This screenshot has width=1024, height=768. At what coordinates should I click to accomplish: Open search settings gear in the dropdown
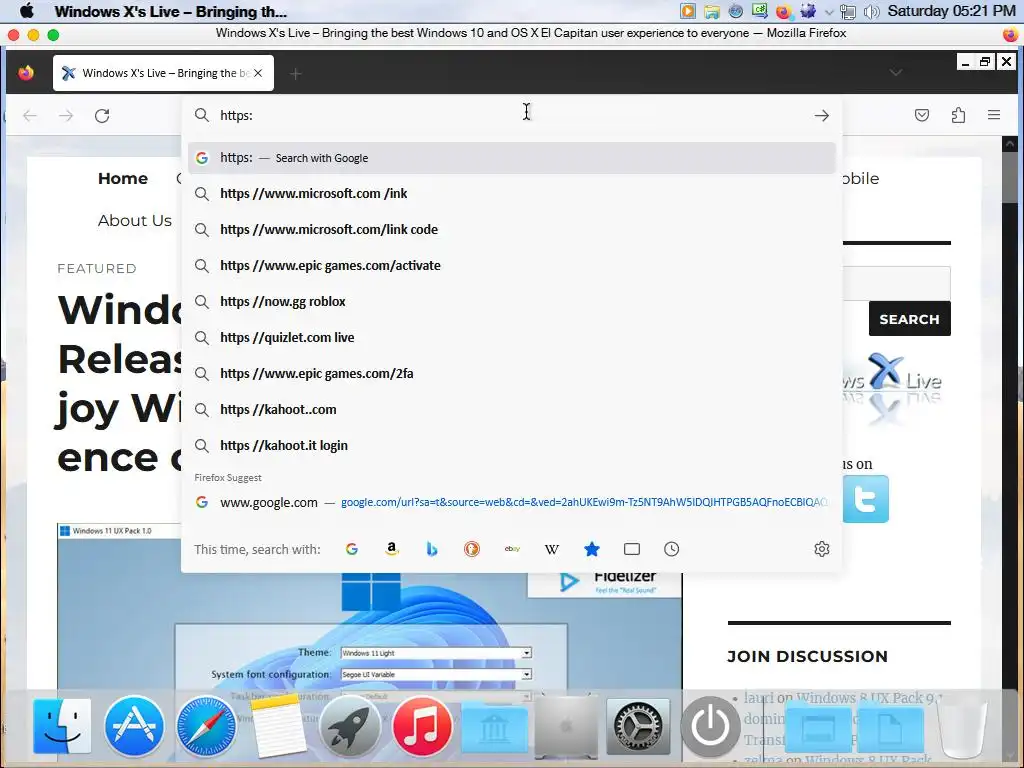coord(822,549)
